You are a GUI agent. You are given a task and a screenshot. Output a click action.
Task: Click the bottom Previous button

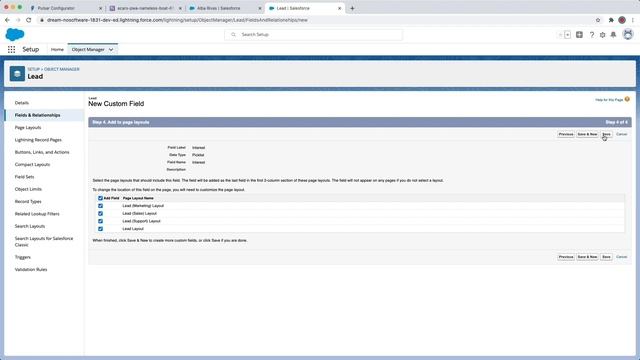566,257
